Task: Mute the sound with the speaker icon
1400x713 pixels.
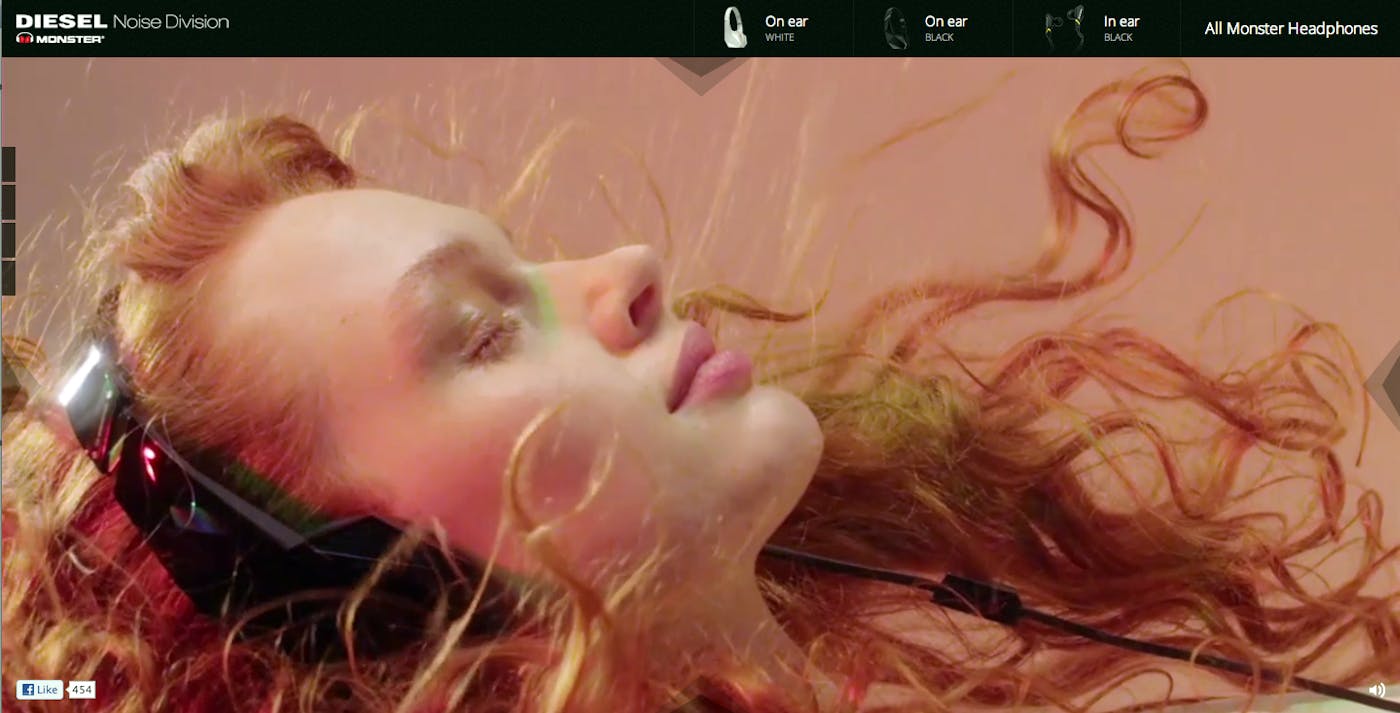Action: (1377, 690)
